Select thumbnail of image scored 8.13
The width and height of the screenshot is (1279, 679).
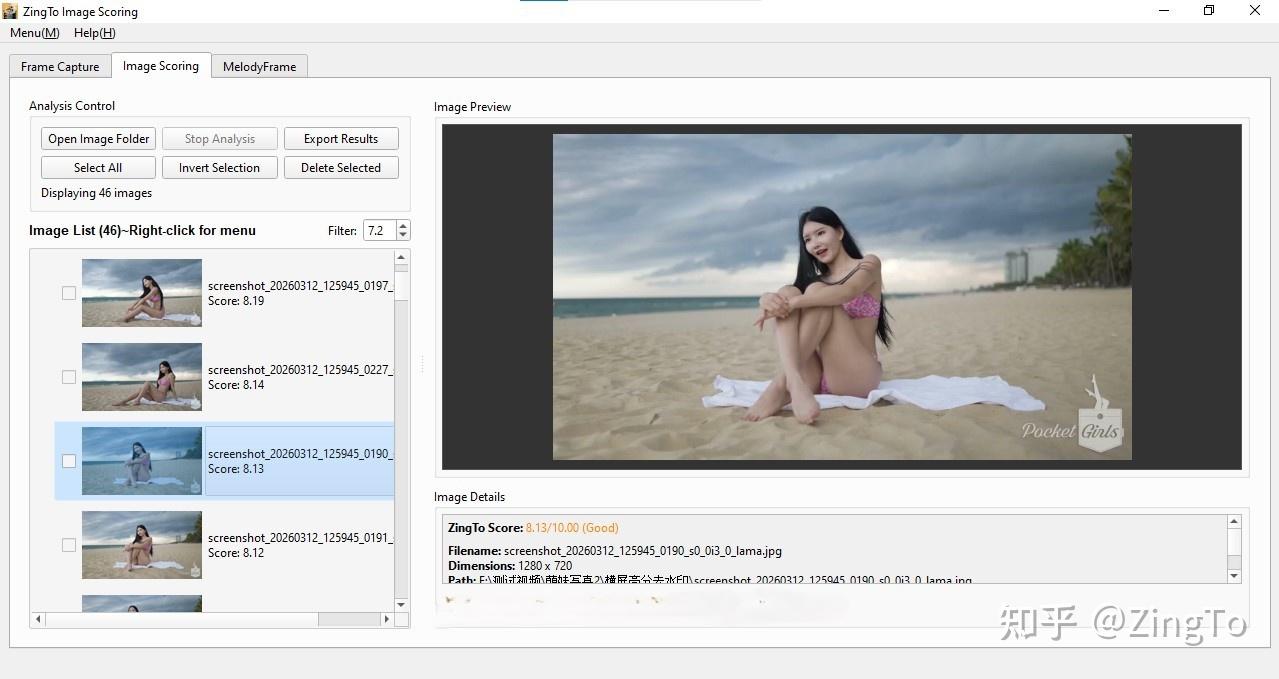pyautogui.click(x=142, y=461)
